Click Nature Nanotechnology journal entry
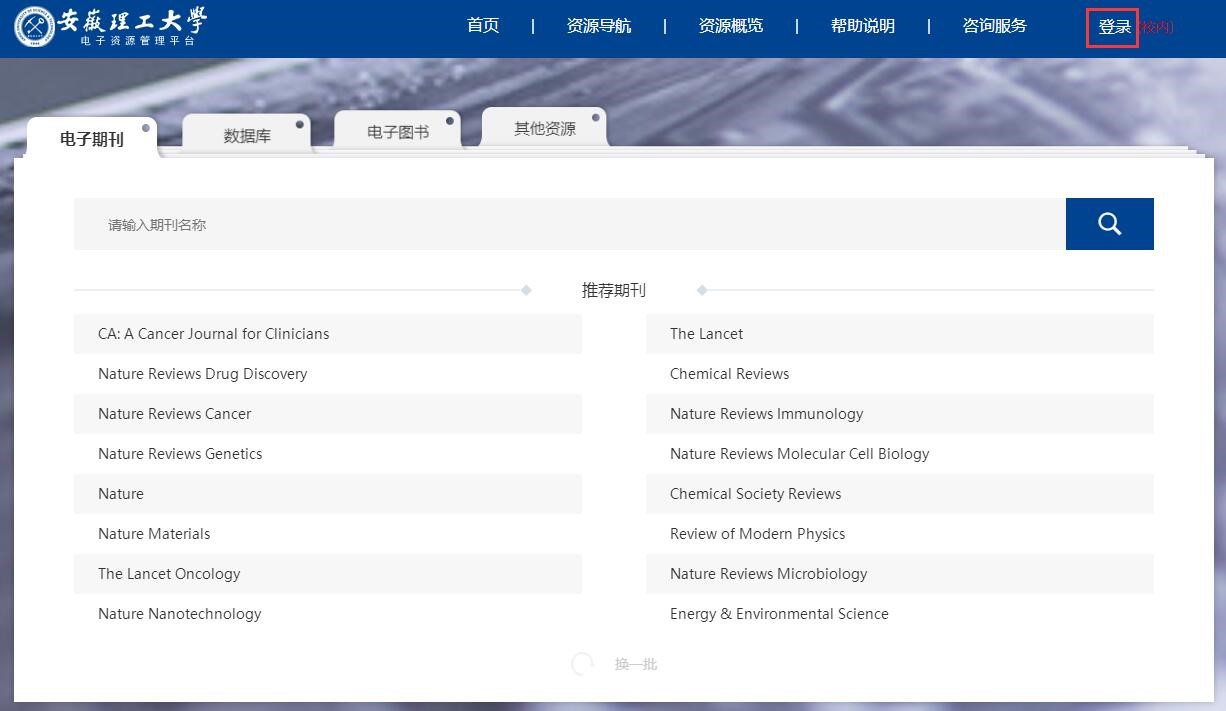Screen dimensions: 1226x711 pos(180,614)
